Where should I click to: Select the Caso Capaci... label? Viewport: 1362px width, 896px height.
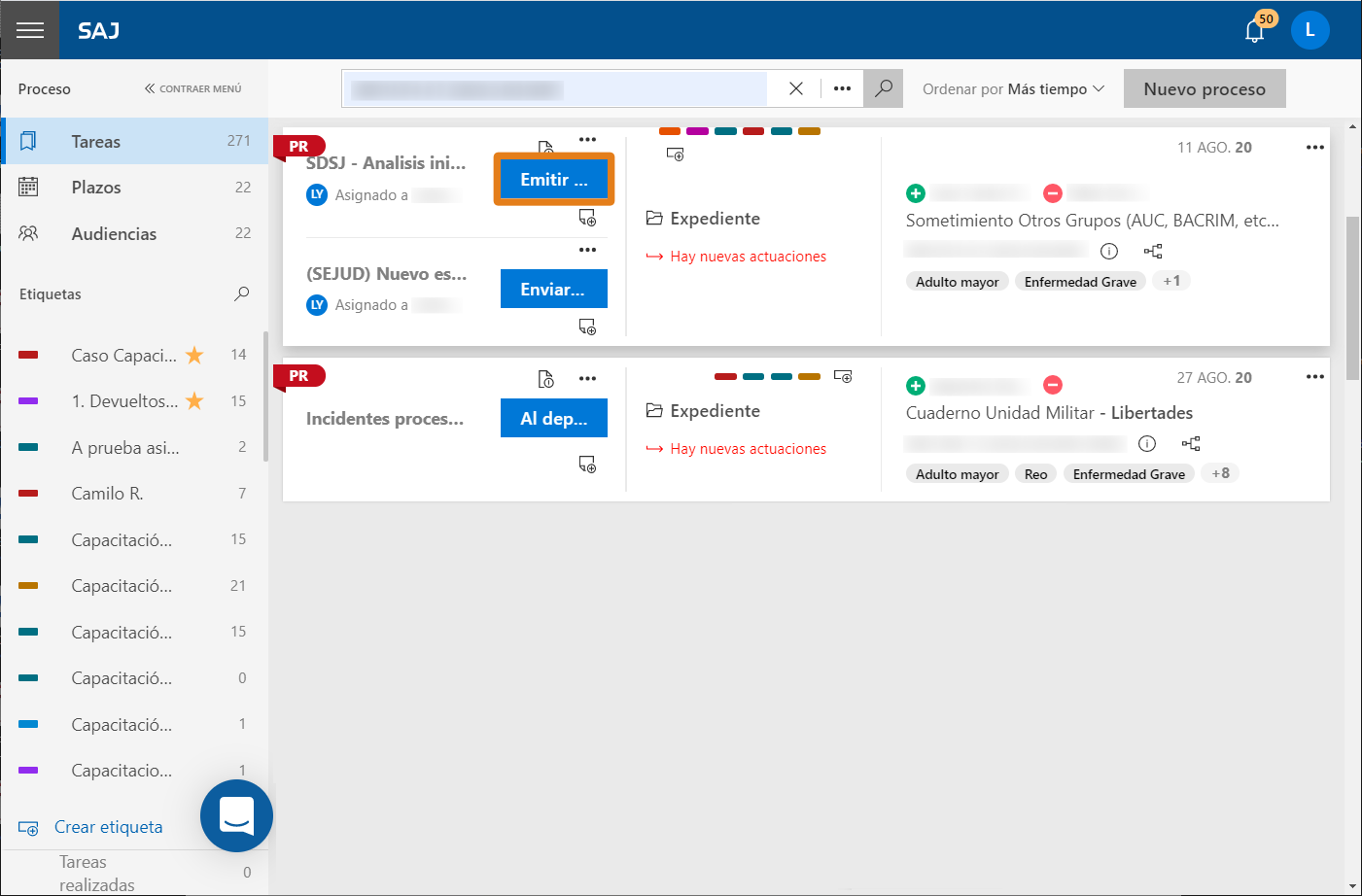tap(123, 356)
